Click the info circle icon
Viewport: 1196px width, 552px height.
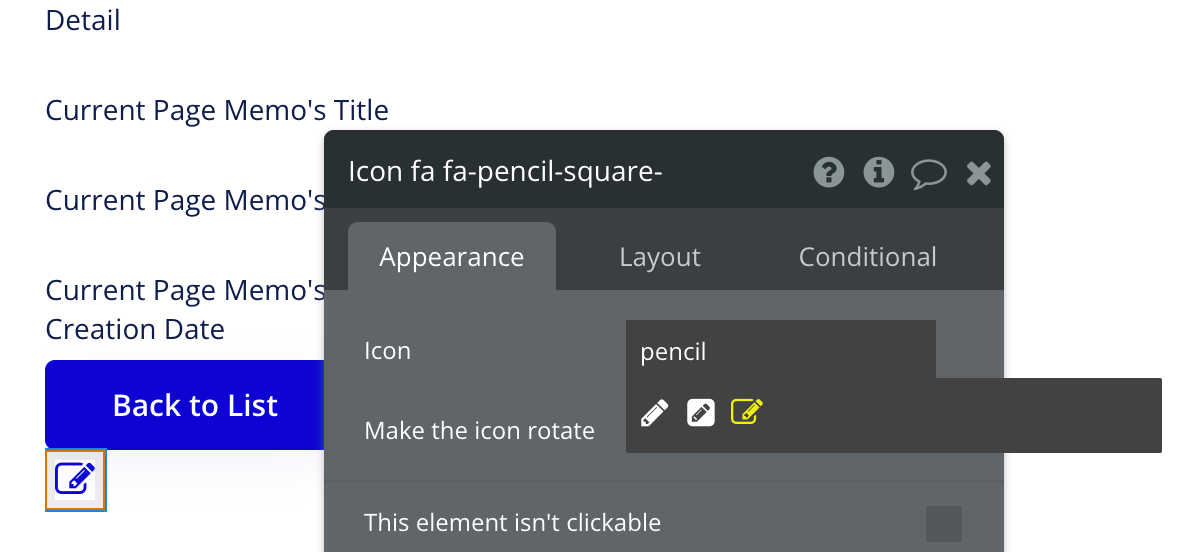tap(879, 173)
